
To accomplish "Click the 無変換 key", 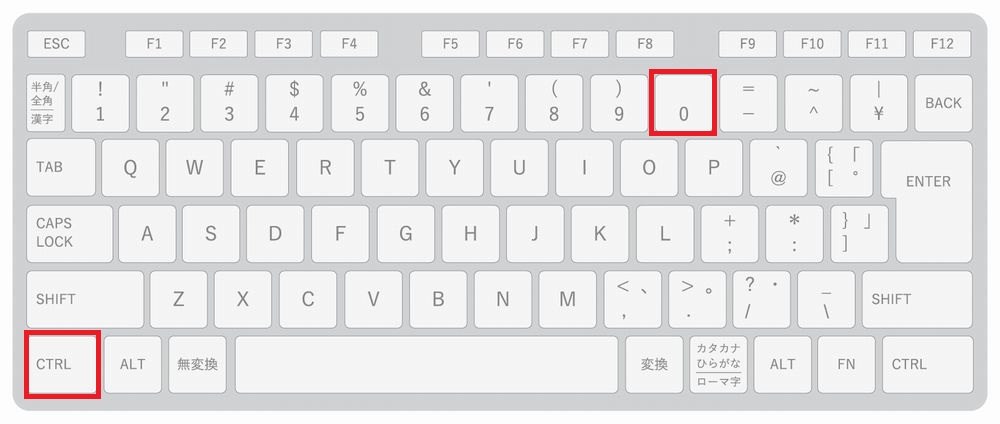I will click(197, 365).
